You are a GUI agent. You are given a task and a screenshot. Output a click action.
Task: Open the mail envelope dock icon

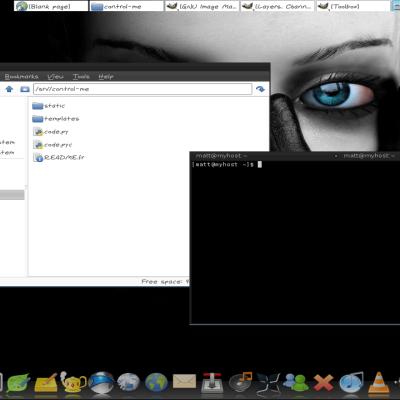point(184,382)
